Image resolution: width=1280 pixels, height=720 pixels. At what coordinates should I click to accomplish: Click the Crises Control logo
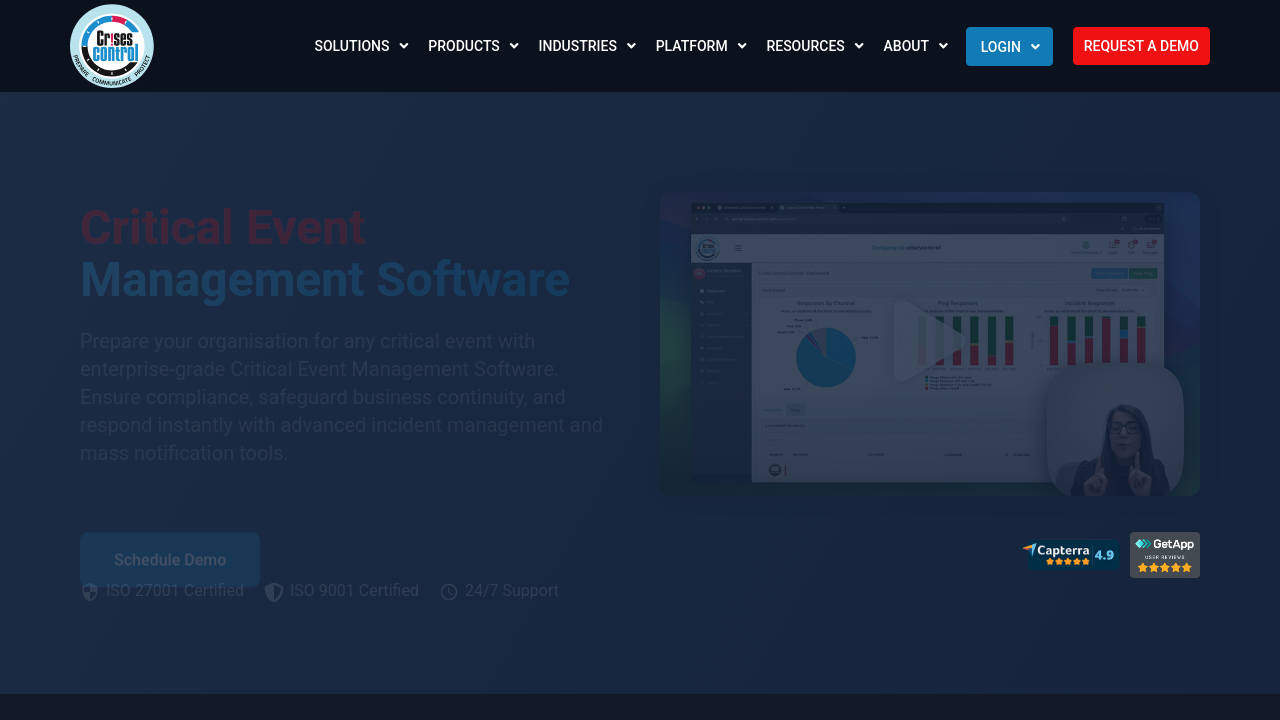tap(112, 46)
